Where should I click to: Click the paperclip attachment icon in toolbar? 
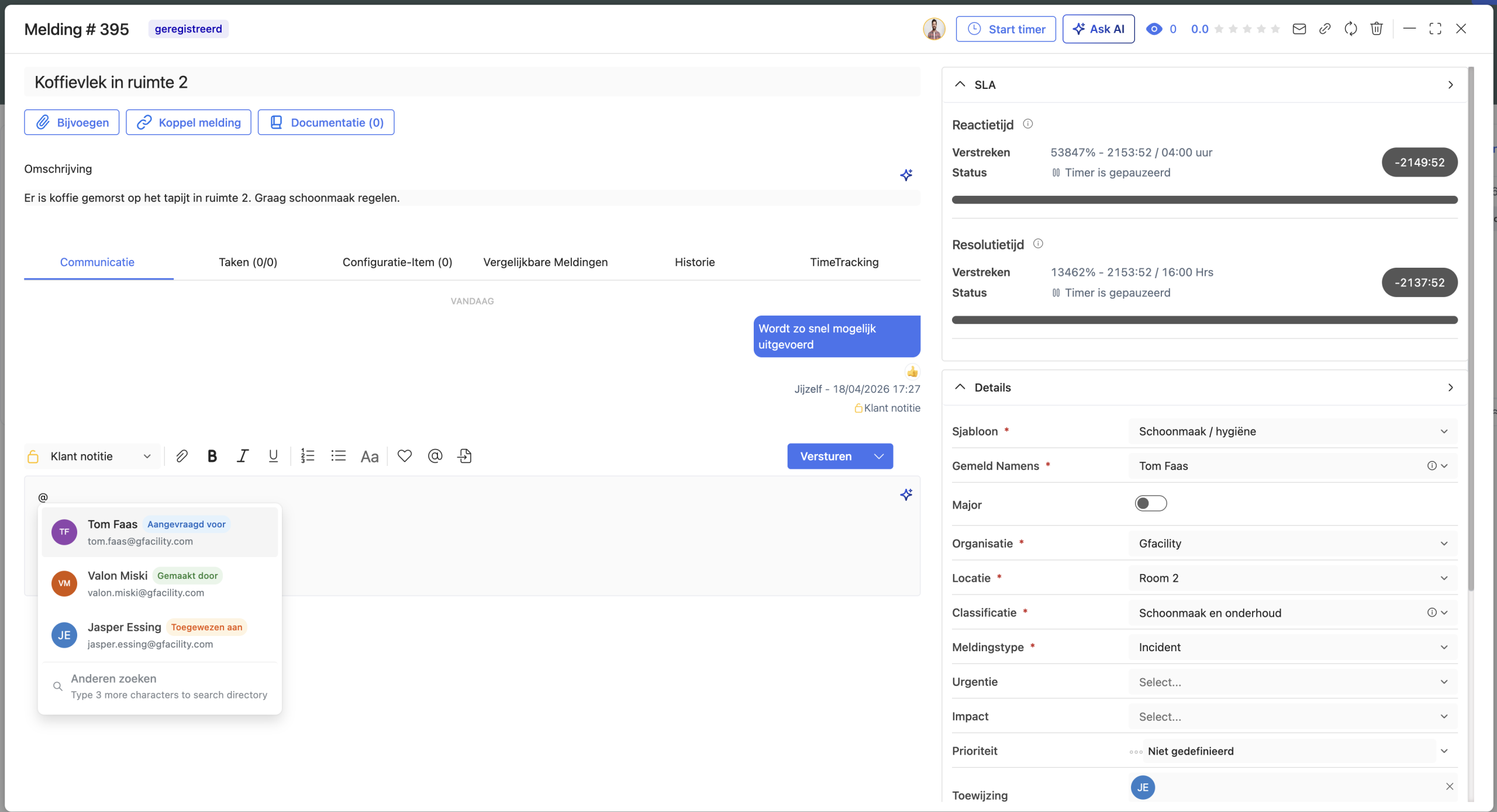pos(182,456)
